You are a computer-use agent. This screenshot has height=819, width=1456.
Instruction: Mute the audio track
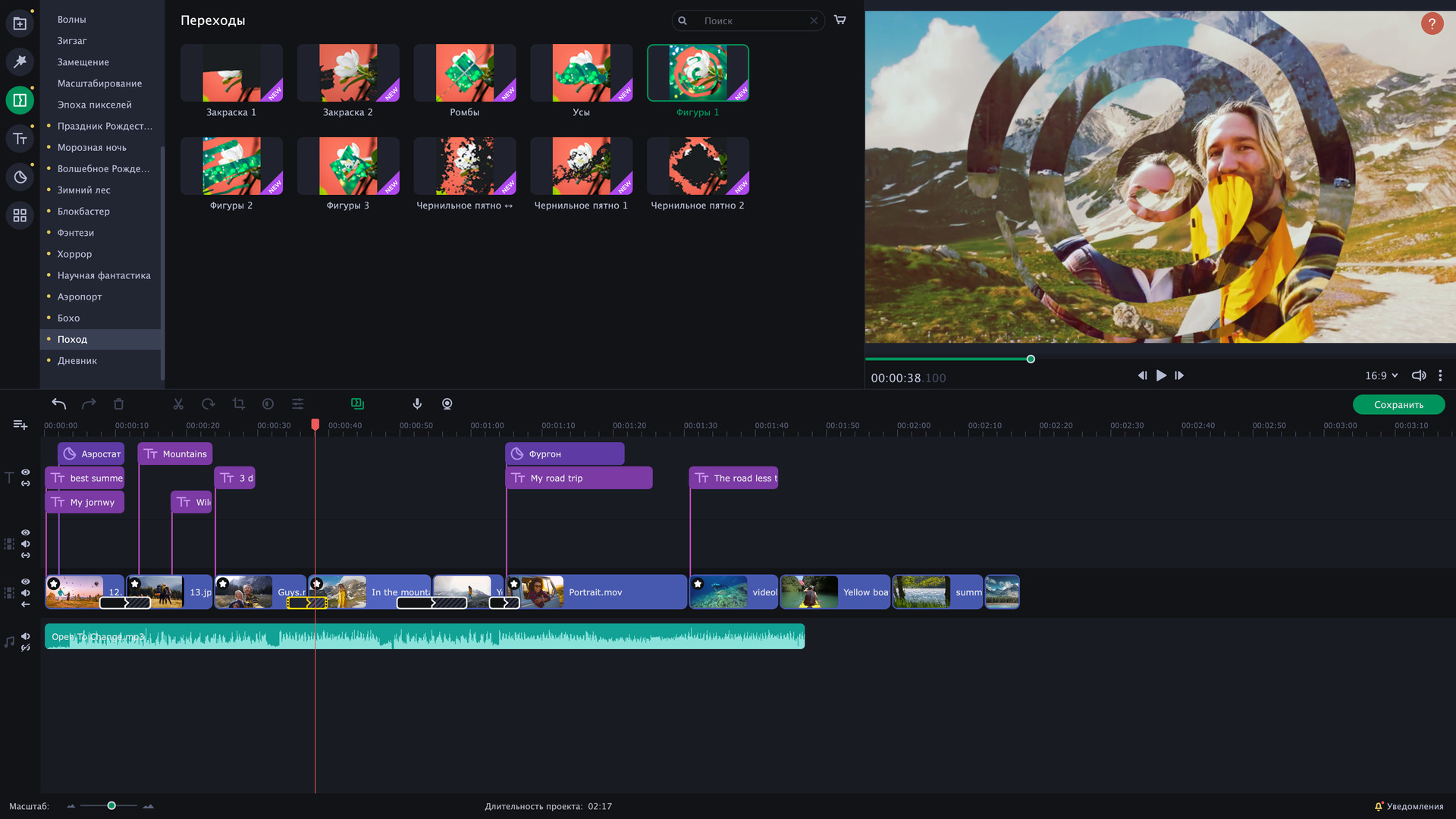pyautogui.click(x=26, y=636)
